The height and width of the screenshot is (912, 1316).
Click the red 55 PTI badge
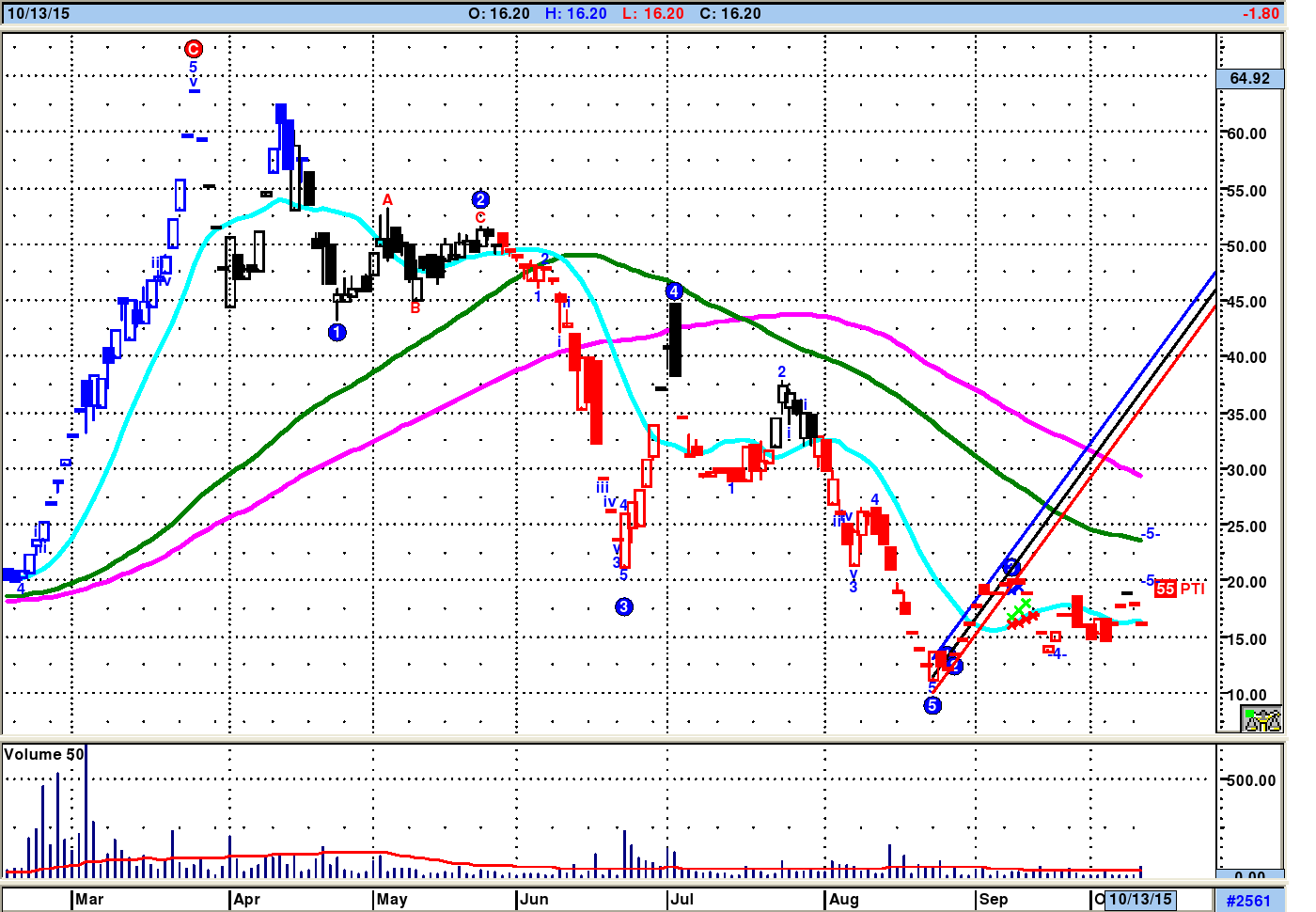[x=1166, y=589]
